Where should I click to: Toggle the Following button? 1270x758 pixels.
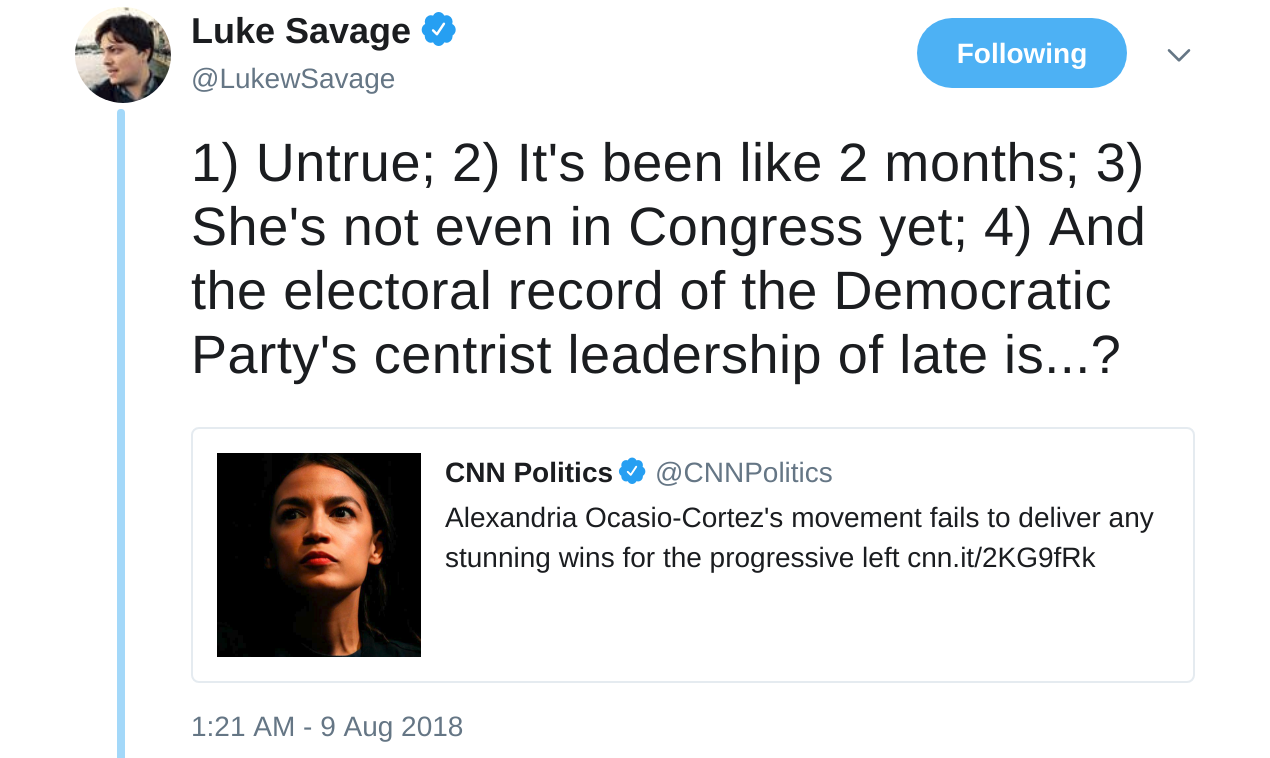(x=1021, y=53)
